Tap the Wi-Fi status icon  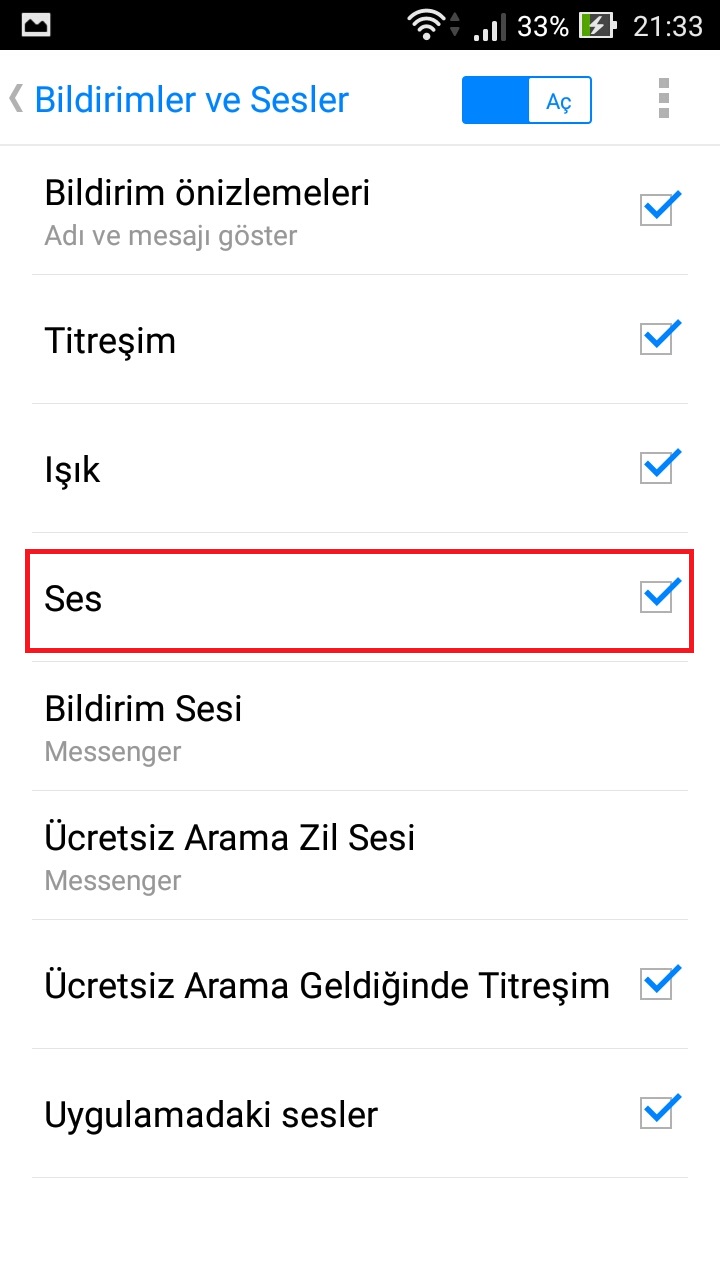coord(429,25)
